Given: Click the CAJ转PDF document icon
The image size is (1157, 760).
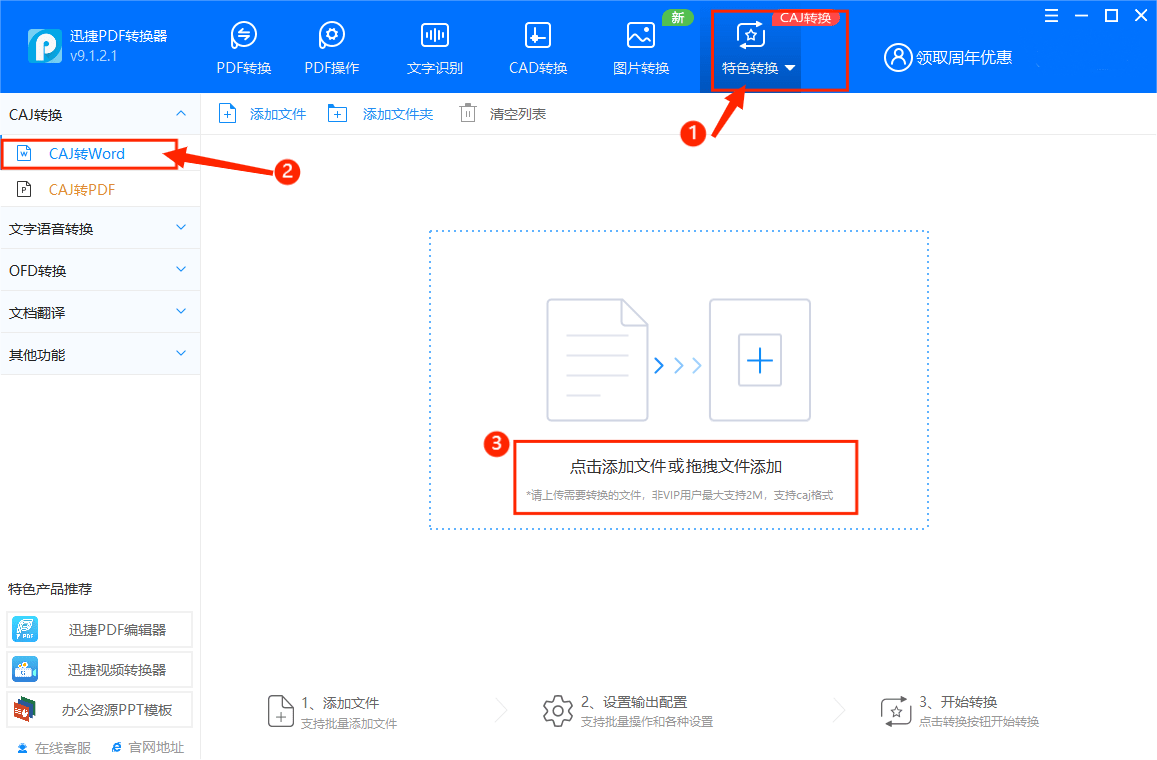Looking at the screenshot, I should pyautogui.click(x=24, y=190).
